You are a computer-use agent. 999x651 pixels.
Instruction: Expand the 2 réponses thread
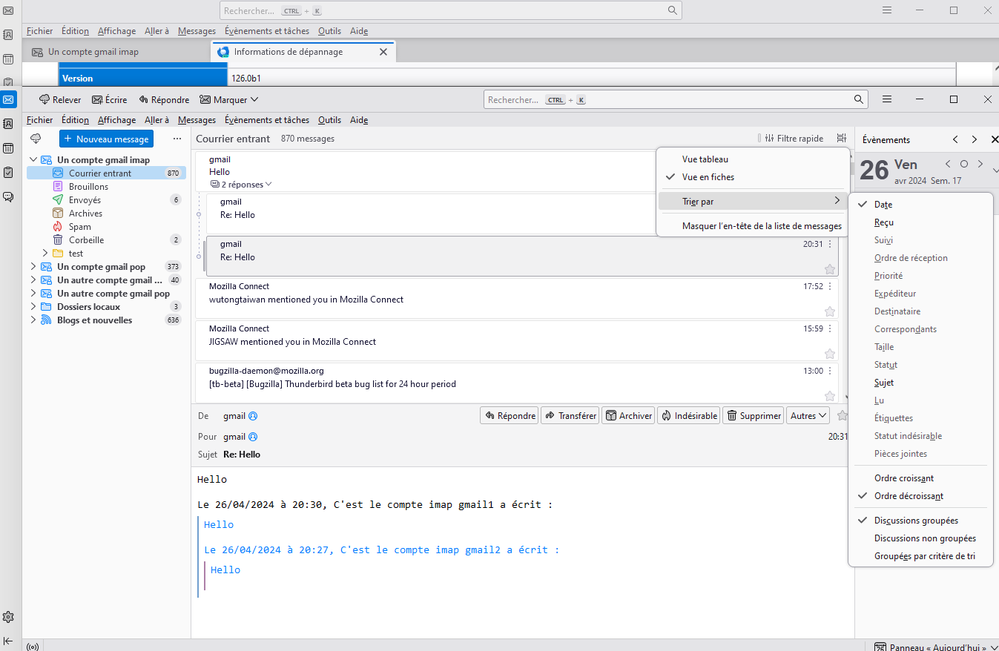coord(241,184)
